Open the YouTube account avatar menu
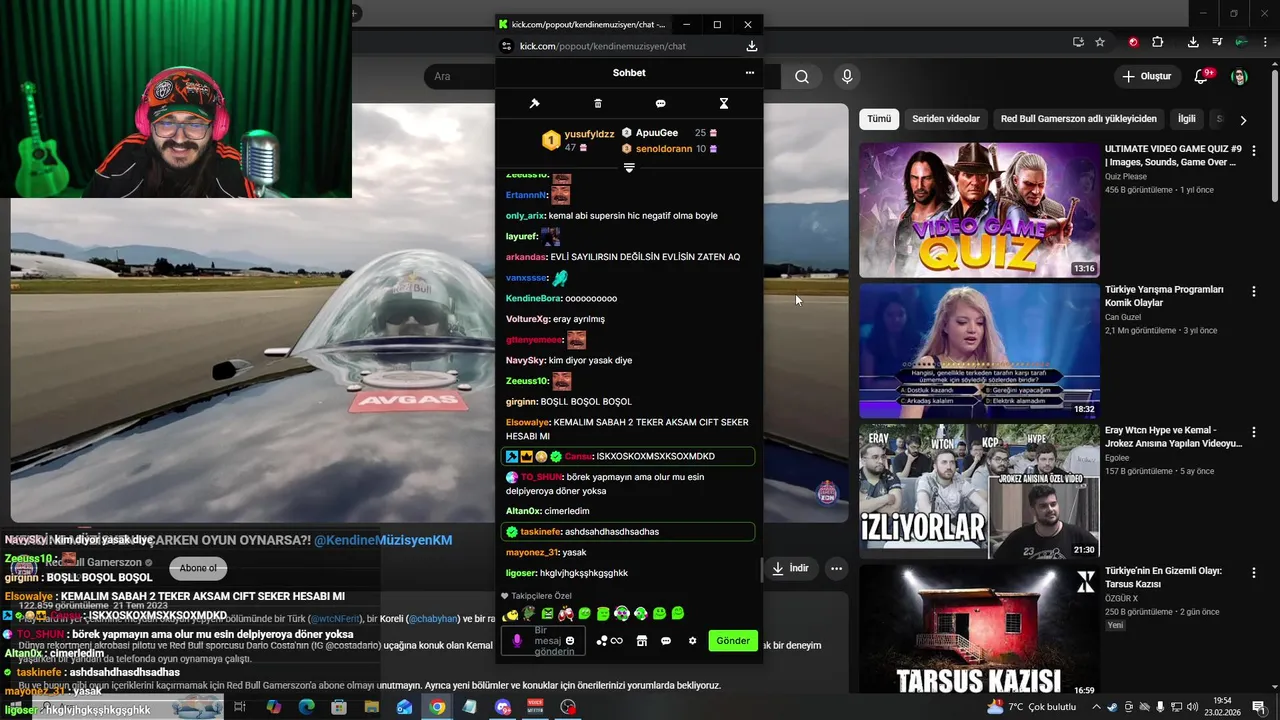This screenshot has width=1280, height=720. [1239, 77]
